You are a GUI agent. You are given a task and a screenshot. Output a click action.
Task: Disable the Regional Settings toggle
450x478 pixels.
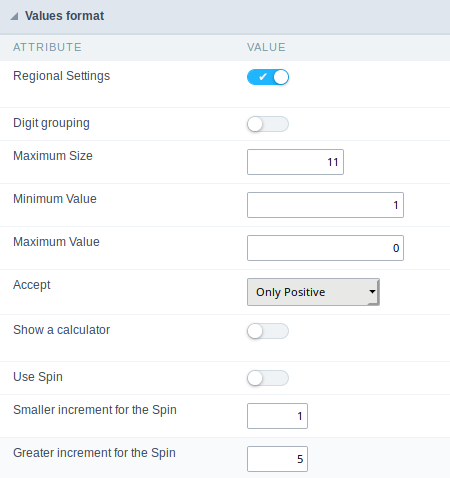click(268, 77)
